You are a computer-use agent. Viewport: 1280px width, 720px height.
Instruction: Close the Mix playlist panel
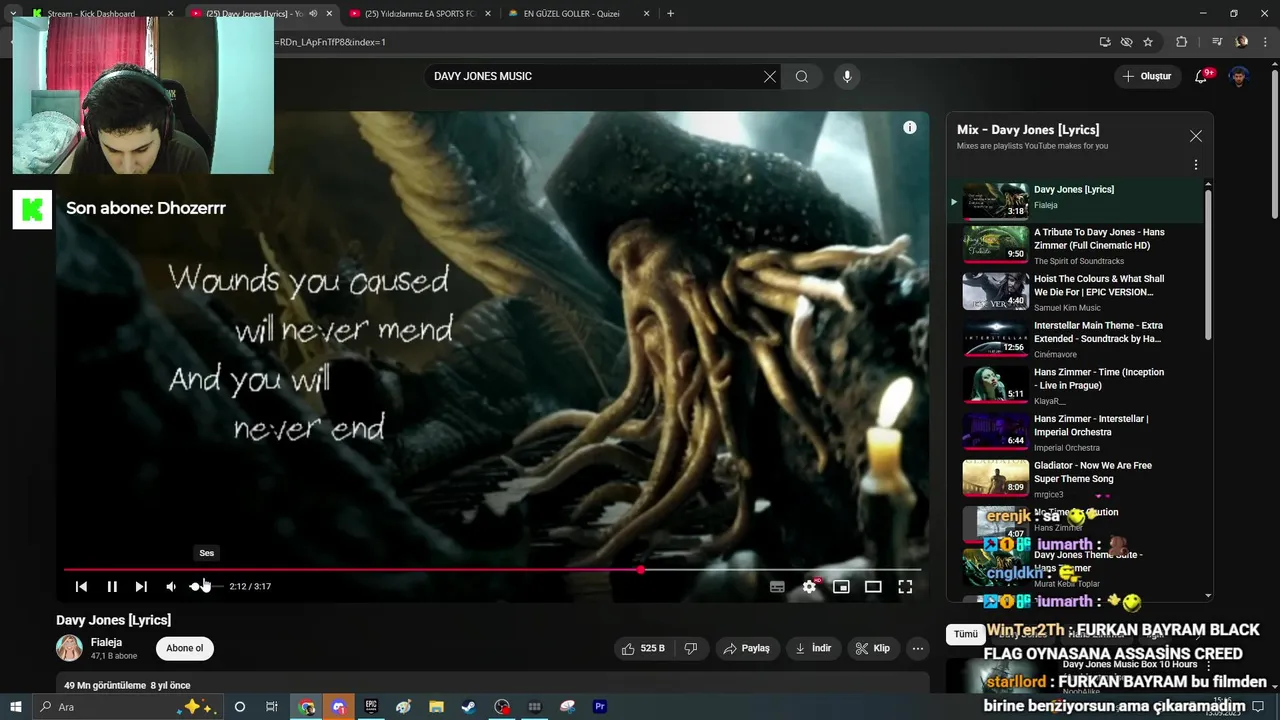tap(1196, 136)
